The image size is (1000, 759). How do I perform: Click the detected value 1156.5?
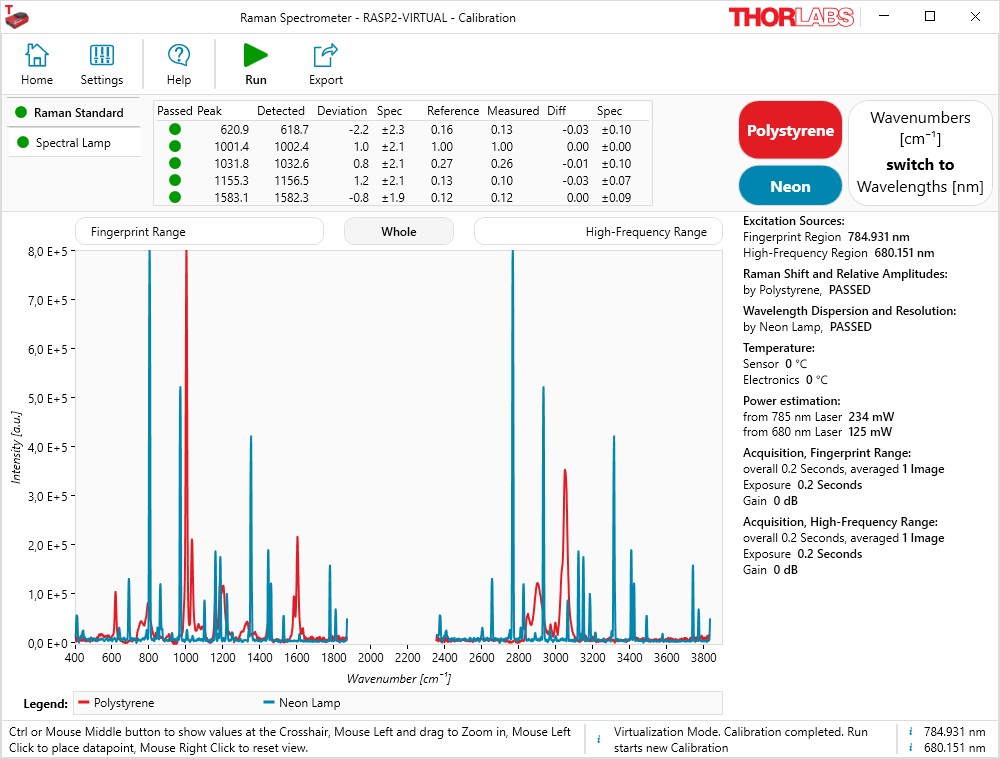[x=291, y=181]
